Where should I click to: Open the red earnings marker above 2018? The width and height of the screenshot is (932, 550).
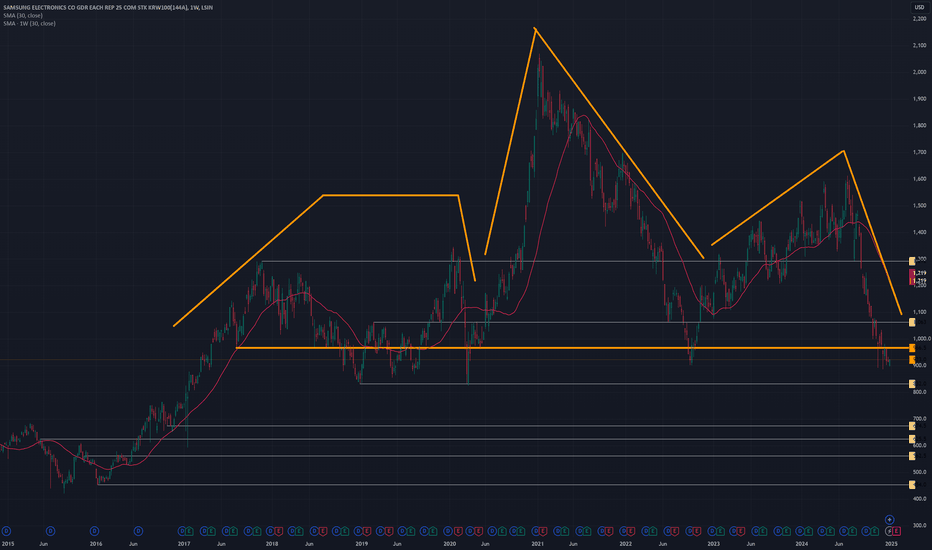(277, 531)
